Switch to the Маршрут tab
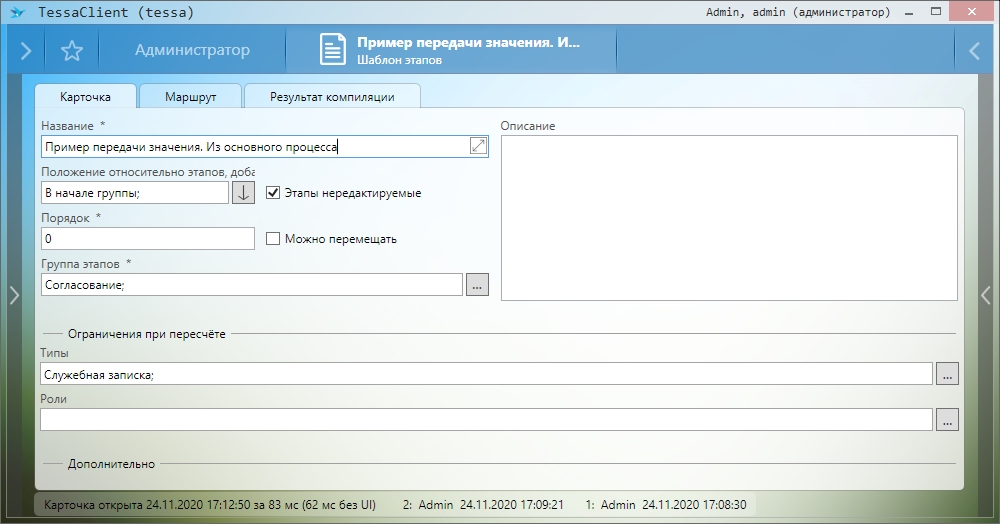This screenshot has width=1000, height=524. 190,97
